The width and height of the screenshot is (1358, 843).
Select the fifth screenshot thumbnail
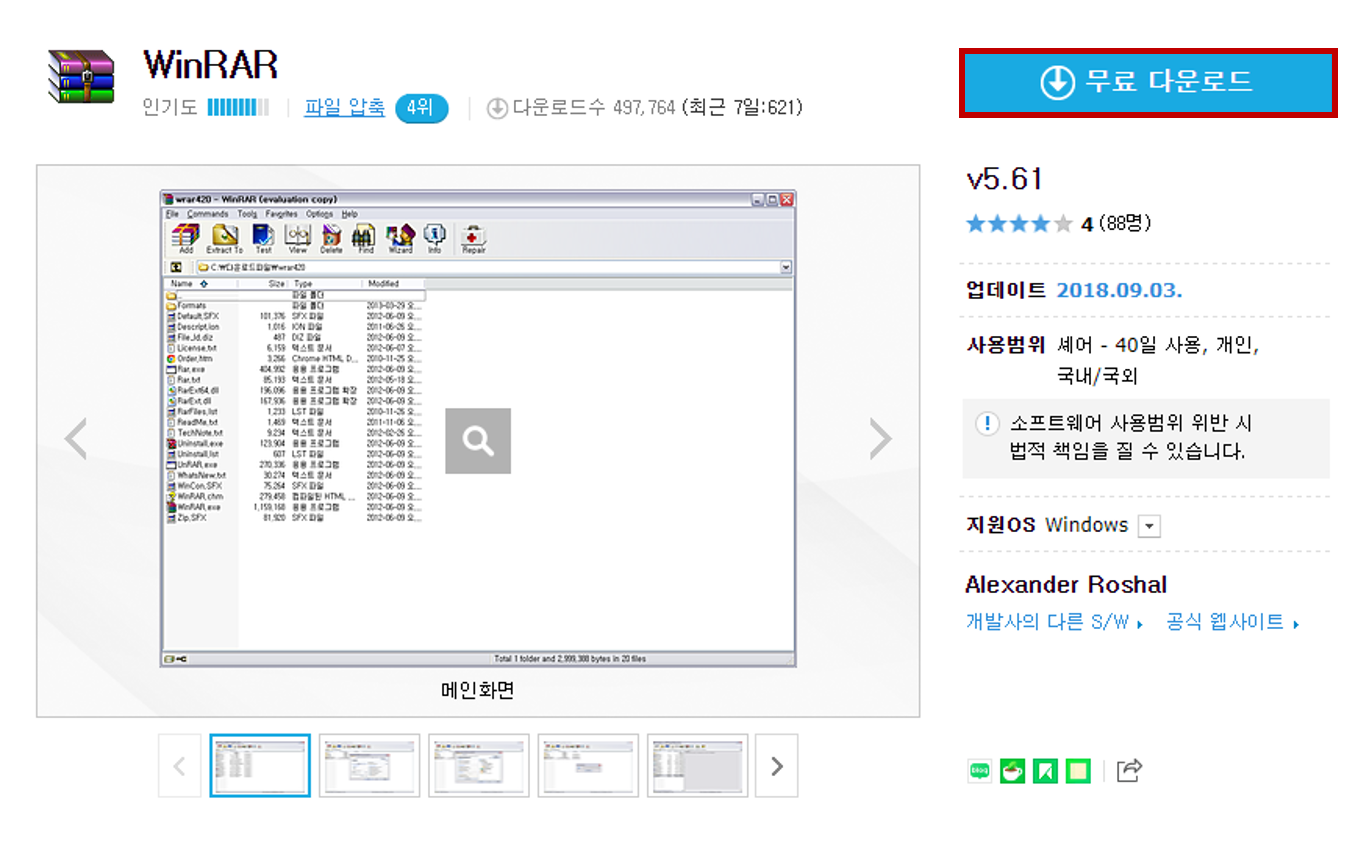(697, 766)
